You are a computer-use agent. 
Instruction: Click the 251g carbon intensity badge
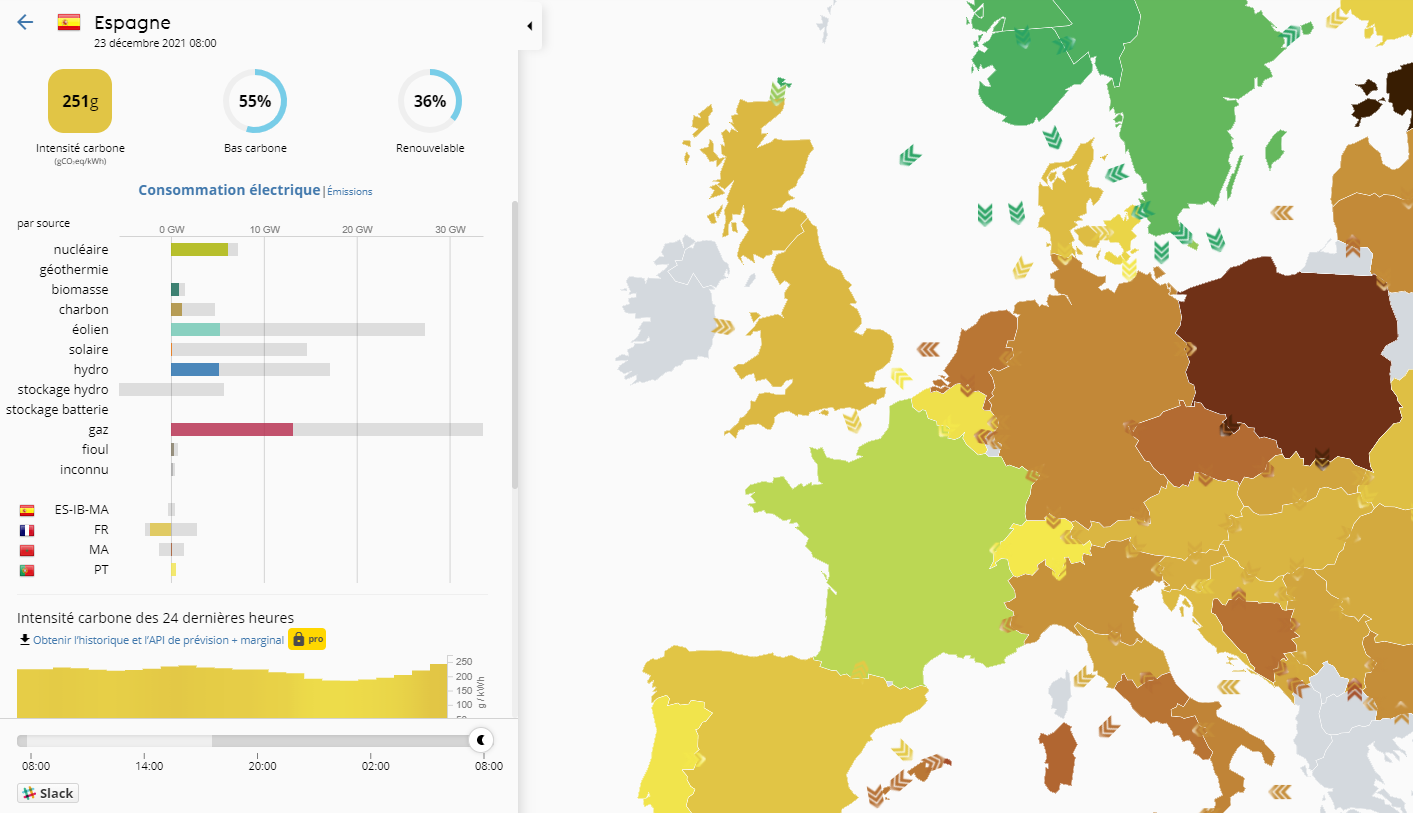pos(80,101)
